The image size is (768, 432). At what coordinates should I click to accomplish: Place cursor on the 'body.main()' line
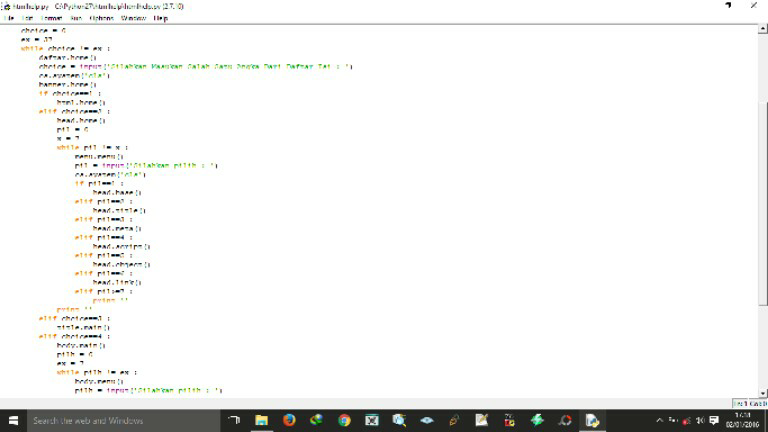point(81,346)
